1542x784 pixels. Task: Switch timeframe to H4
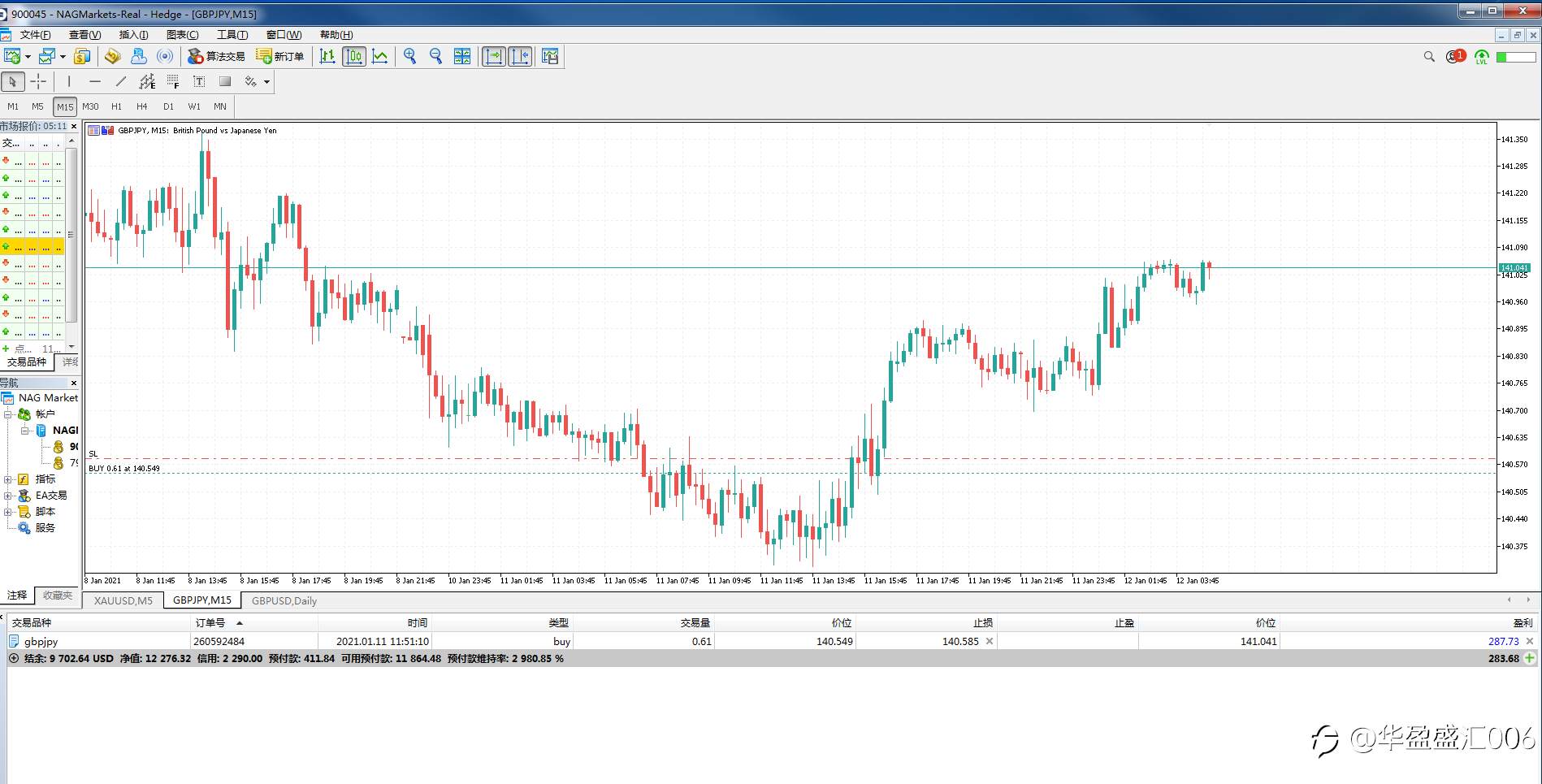142,106
